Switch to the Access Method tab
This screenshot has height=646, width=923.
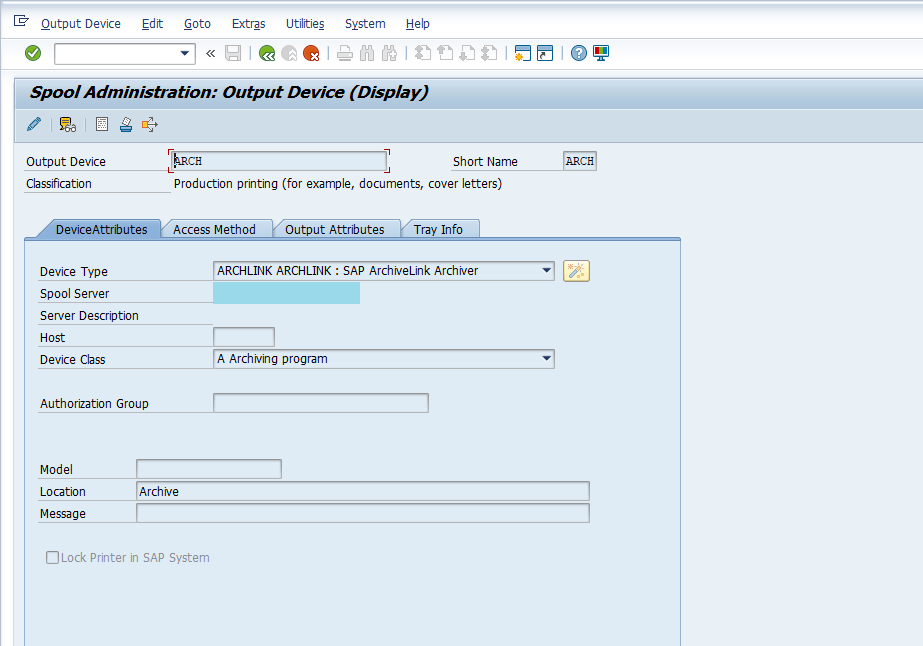(x=214, y=230)
